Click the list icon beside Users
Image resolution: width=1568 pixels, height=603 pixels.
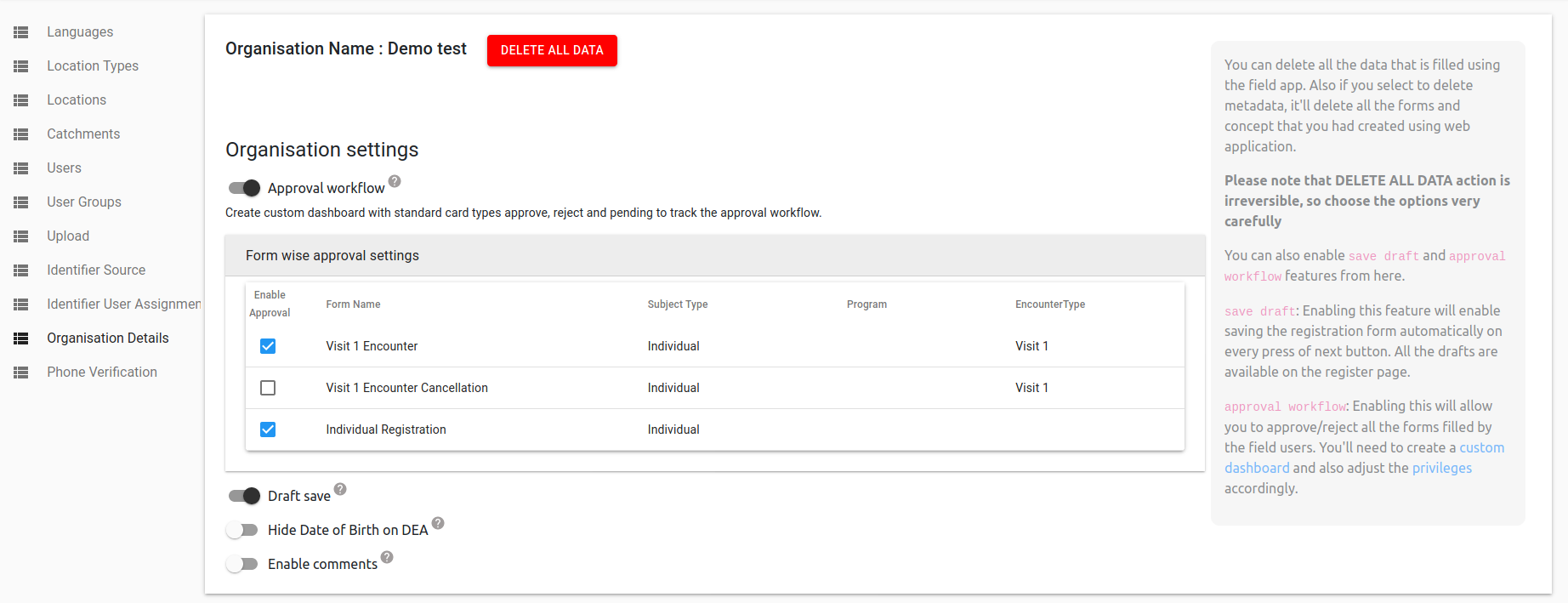point(21,168)
